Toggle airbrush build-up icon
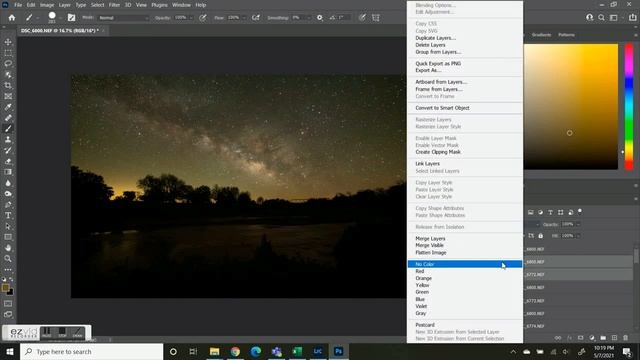This screenshot has height=360, width=640. [x=256, y=18]
